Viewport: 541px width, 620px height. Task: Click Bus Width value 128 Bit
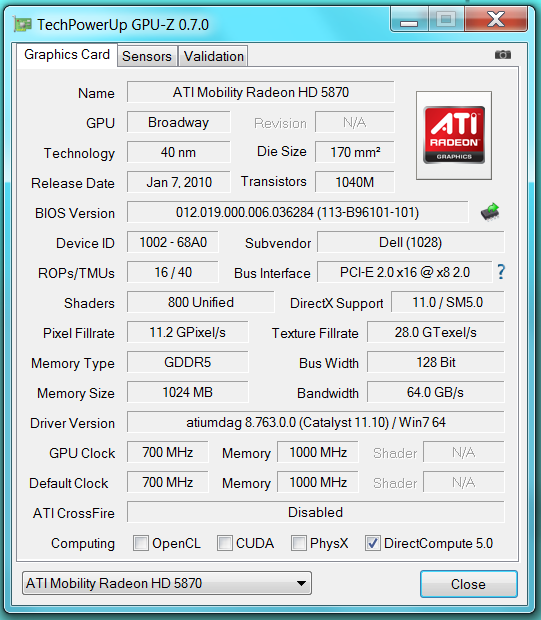[x=436, y=363]
